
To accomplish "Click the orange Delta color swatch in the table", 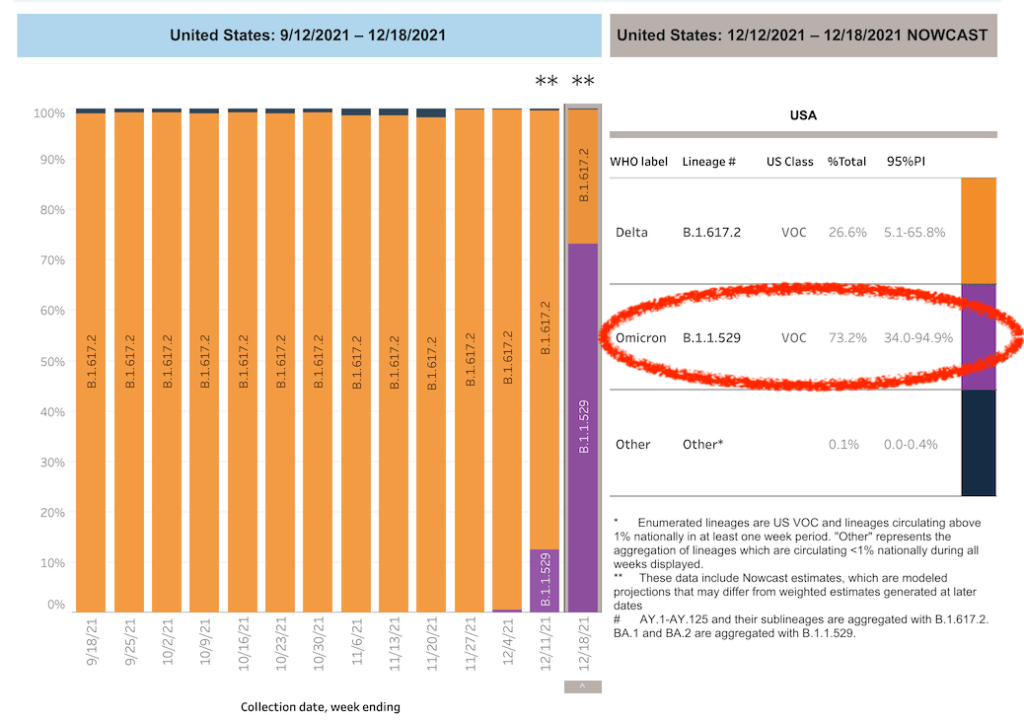I will click(x=977, y=231).
